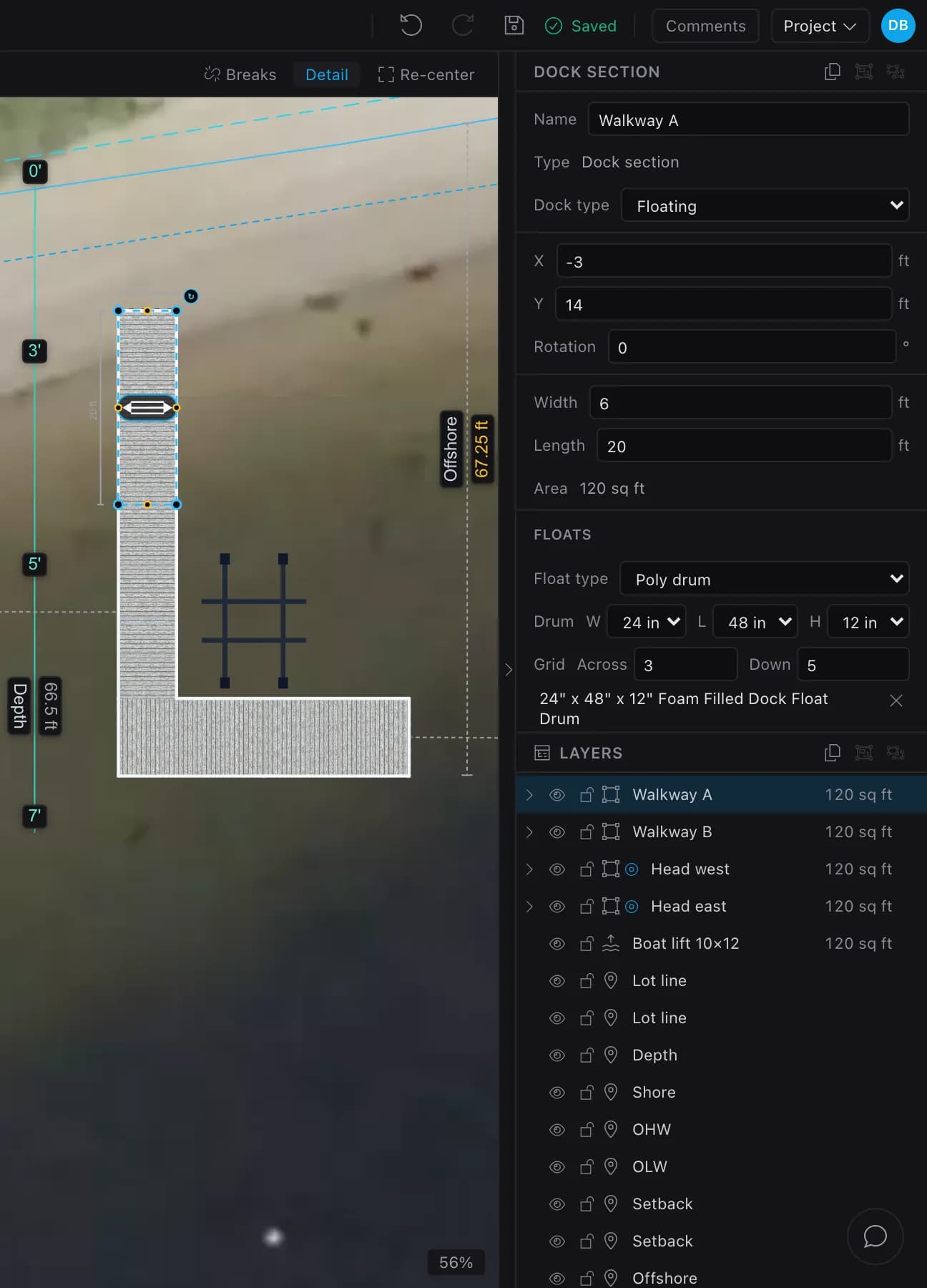The width and height of the screenshot is (927, 1288).
Task: Toggle lock on Walkway A layer
Action: (587, 794)
